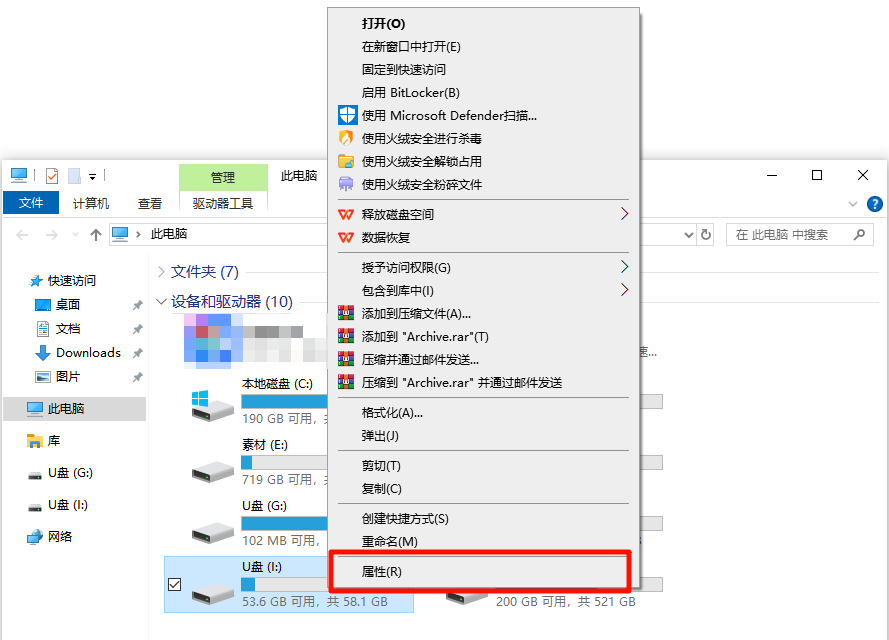Click the U盘 (I:) capacity usage bar
Screen dimensions: 889x640
click(x=285, y=584)
